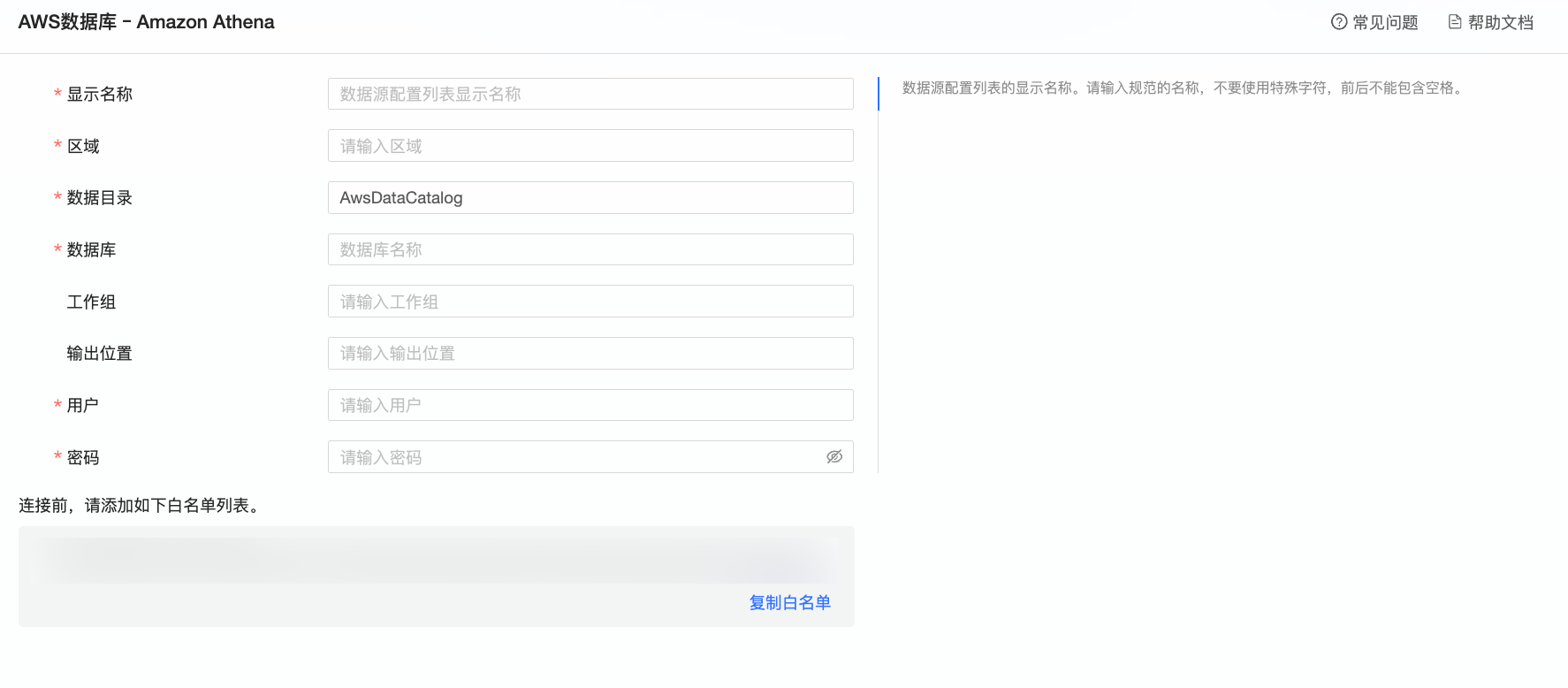
Task: Click into the 用户 input field
Action: pos(590,405)
